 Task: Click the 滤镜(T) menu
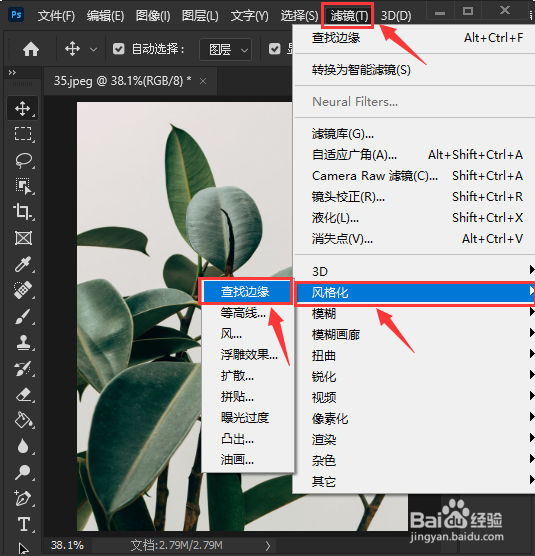pyautogui.click(x=349, y=16)
